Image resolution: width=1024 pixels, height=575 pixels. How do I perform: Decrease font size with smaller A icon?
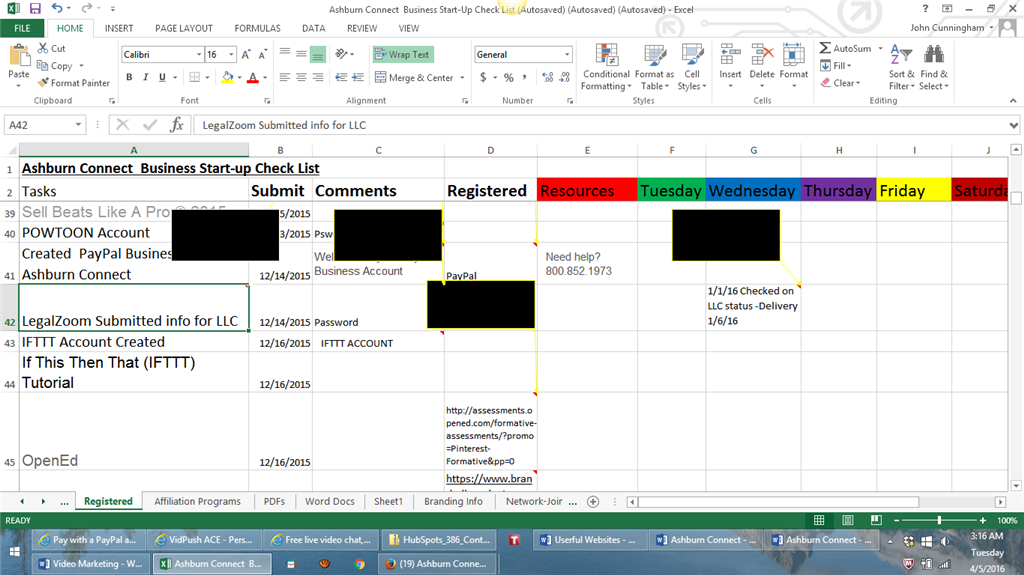coord(263,55)
